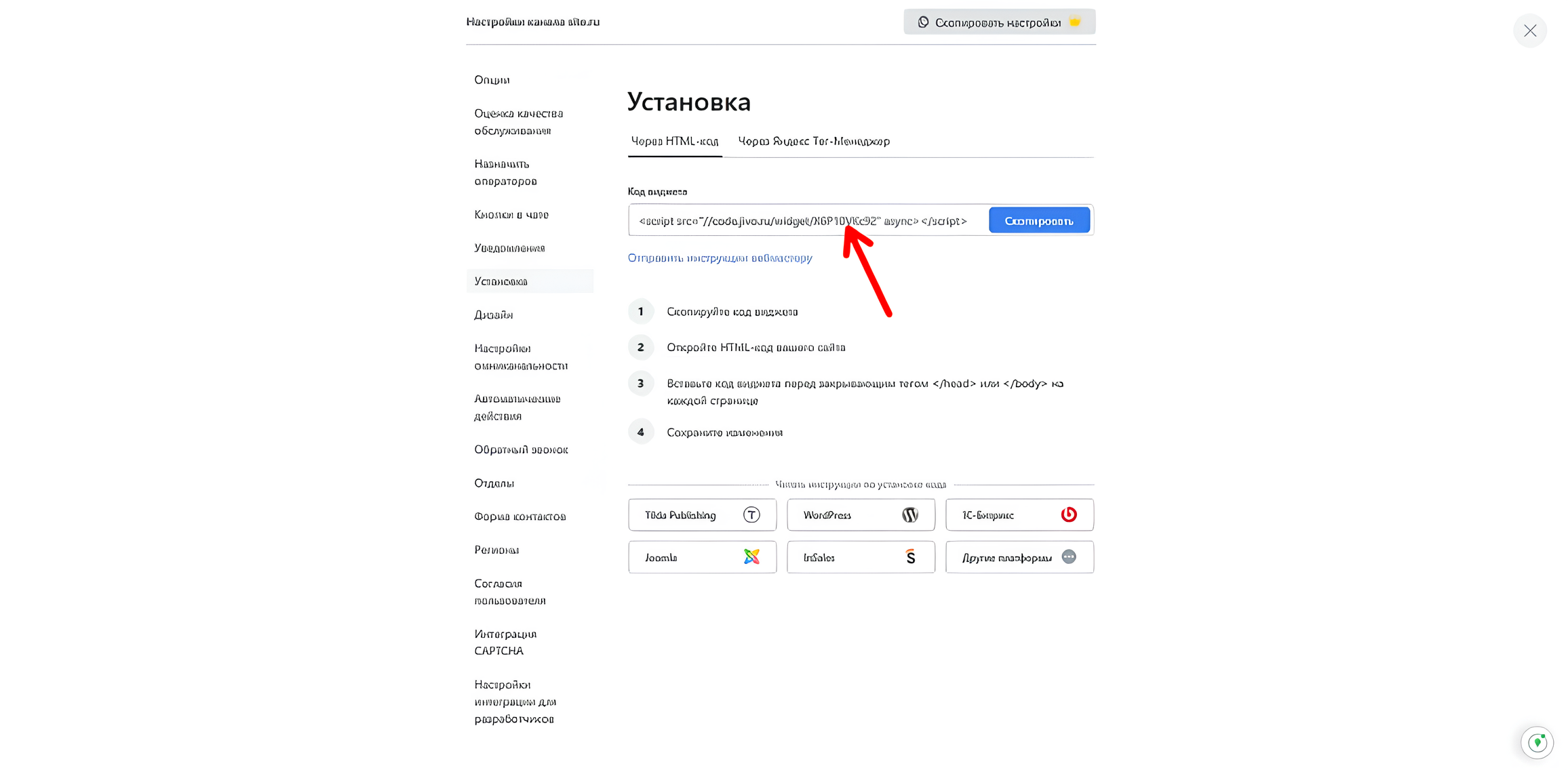1568x770 pixels.
Task: Click the widget code script field
Action: [x=807, y=221]
